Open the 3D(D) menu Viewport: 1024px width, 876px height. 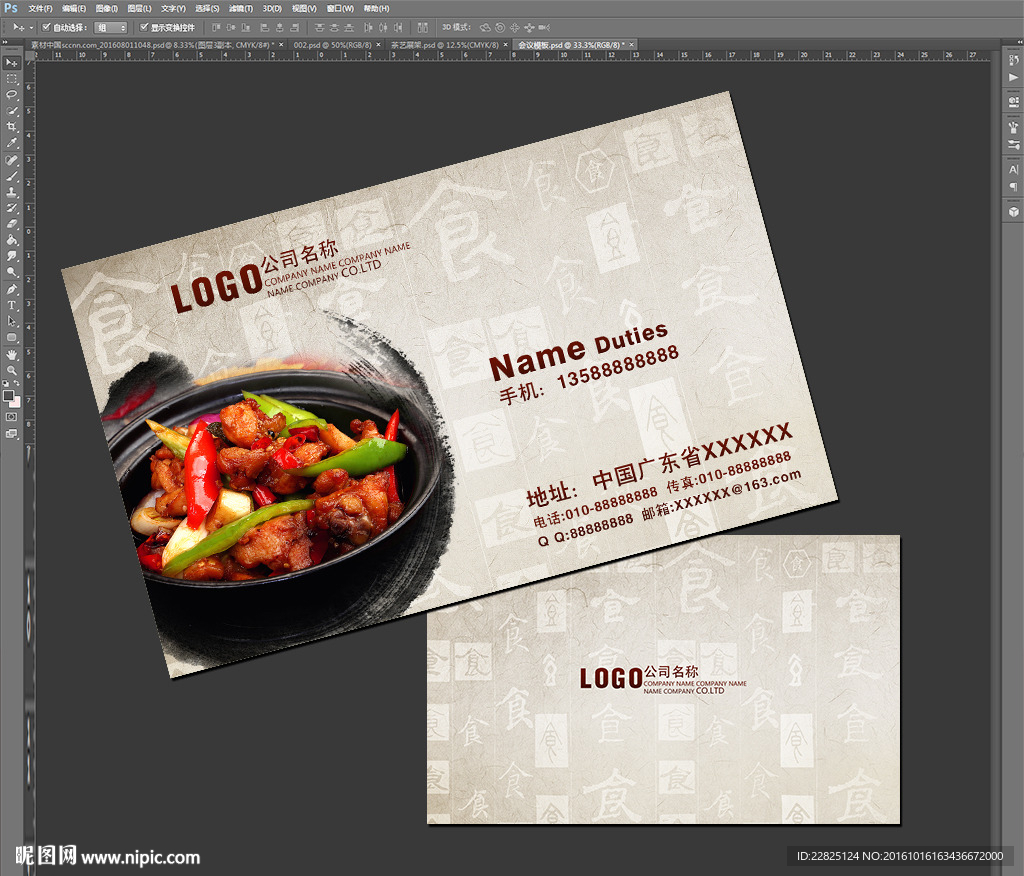coord(272,8)
